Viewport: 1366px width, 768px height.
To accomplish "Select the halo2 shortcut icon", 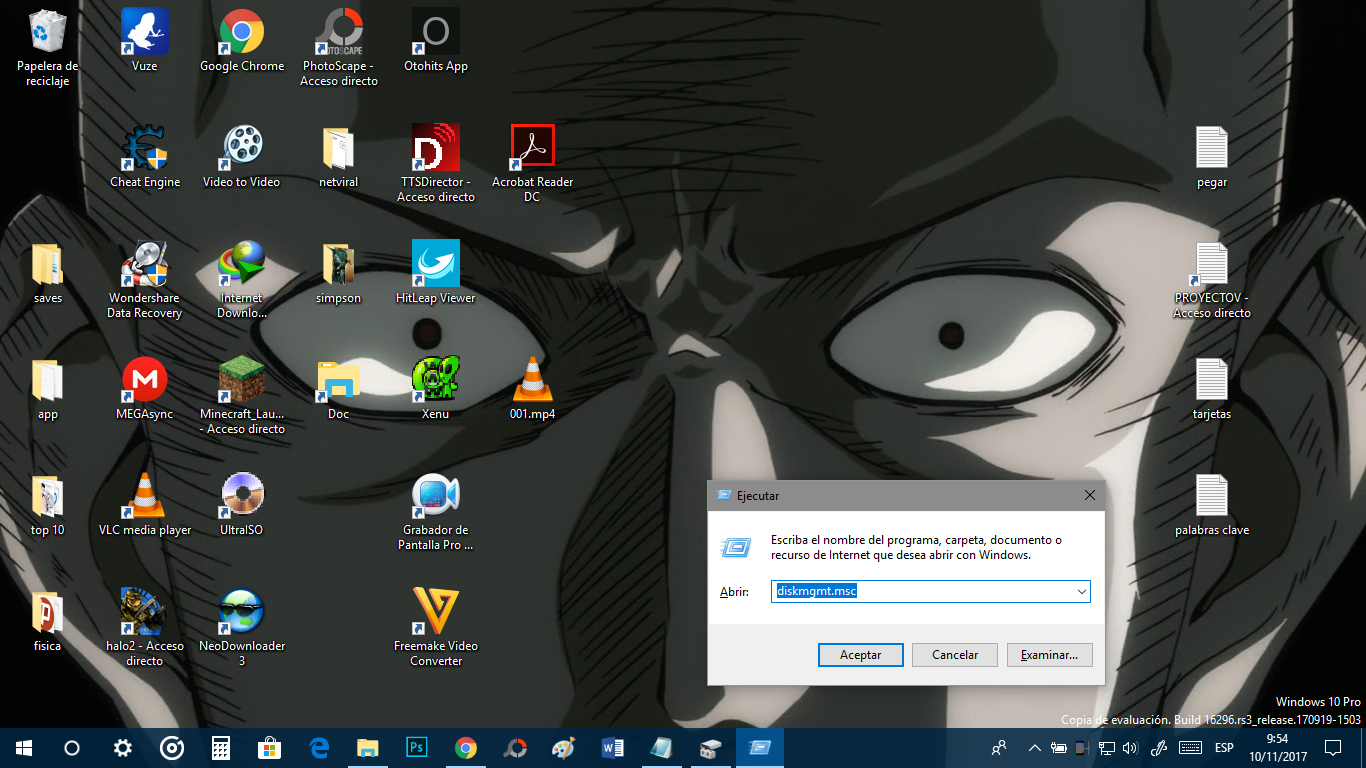I will (x=144, y=627).
